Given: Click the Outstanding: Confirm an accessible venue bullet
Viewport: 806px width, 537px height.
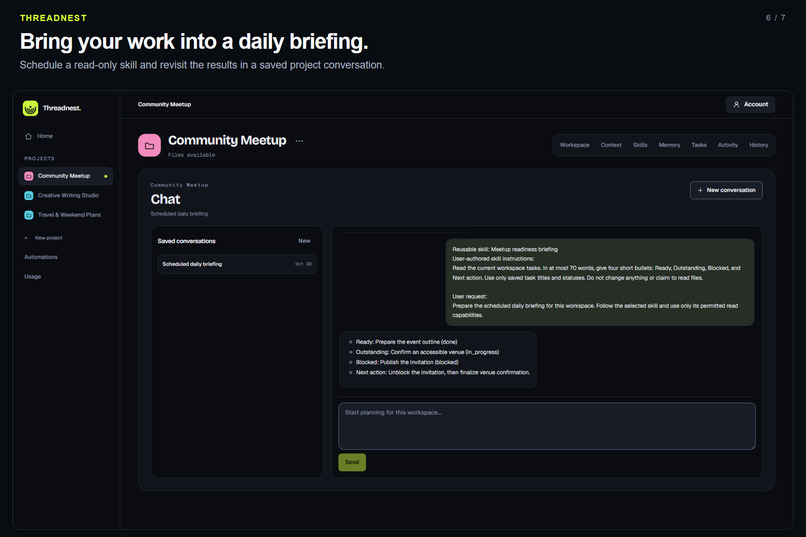Looking at the screenshot, I should point(427,352).
